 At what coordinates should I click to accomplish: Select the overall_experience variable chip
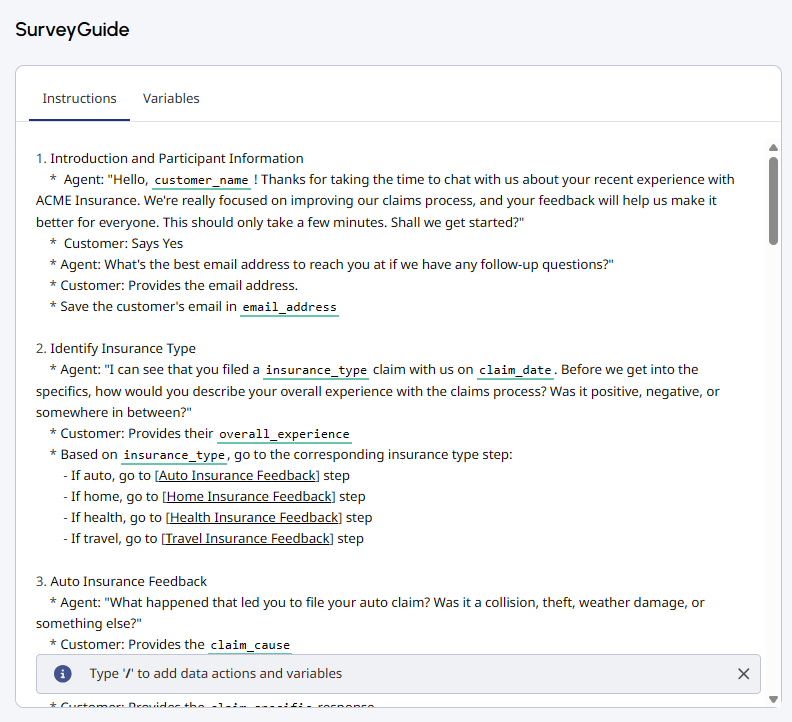point(284,435)
